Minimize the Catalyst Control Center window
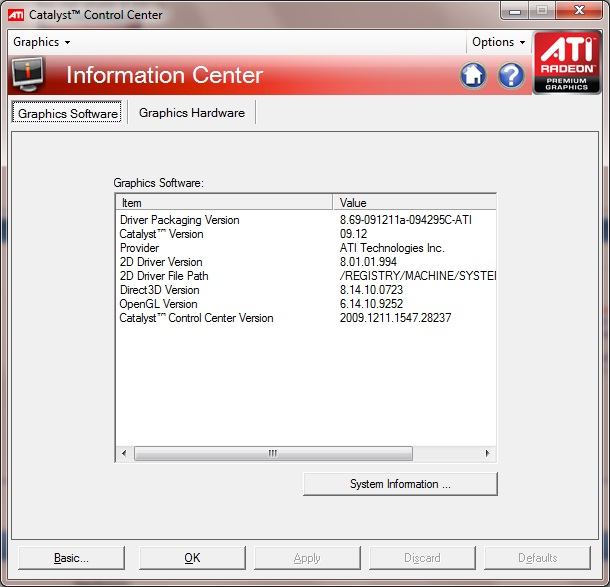Image resolution: width=610 pixels, height=587 pixels. coord(515,11)
